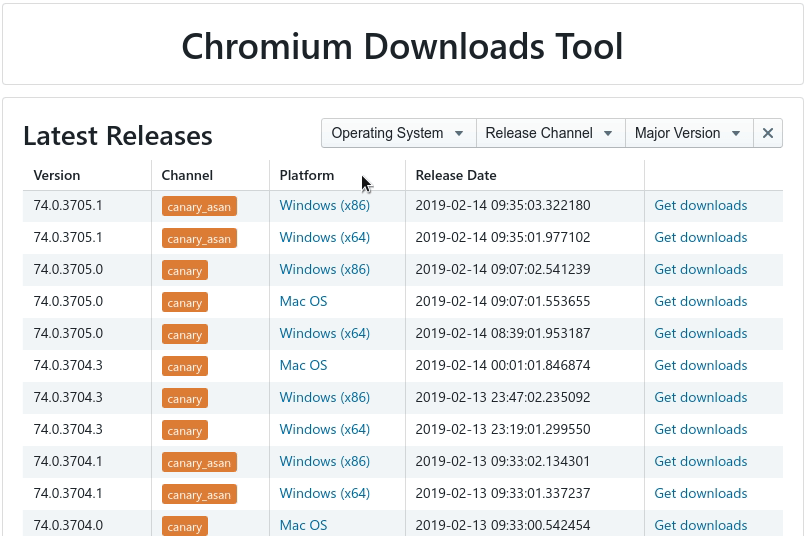Click canary badge for 74.0.3705.0 Mac OS
The image size is (810, 536).
click(x=184, y=303)
